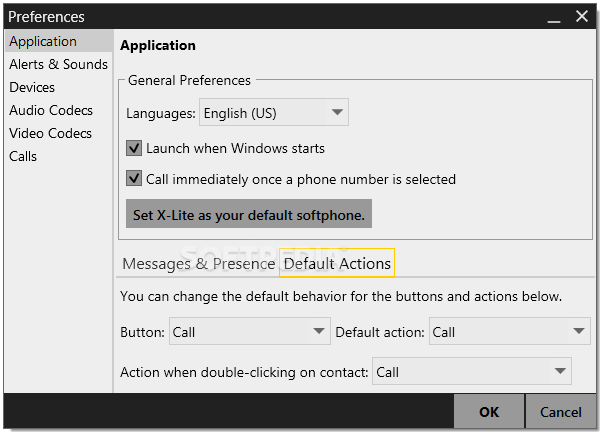Expand the Button dropdown set to Call

point(250,331)
